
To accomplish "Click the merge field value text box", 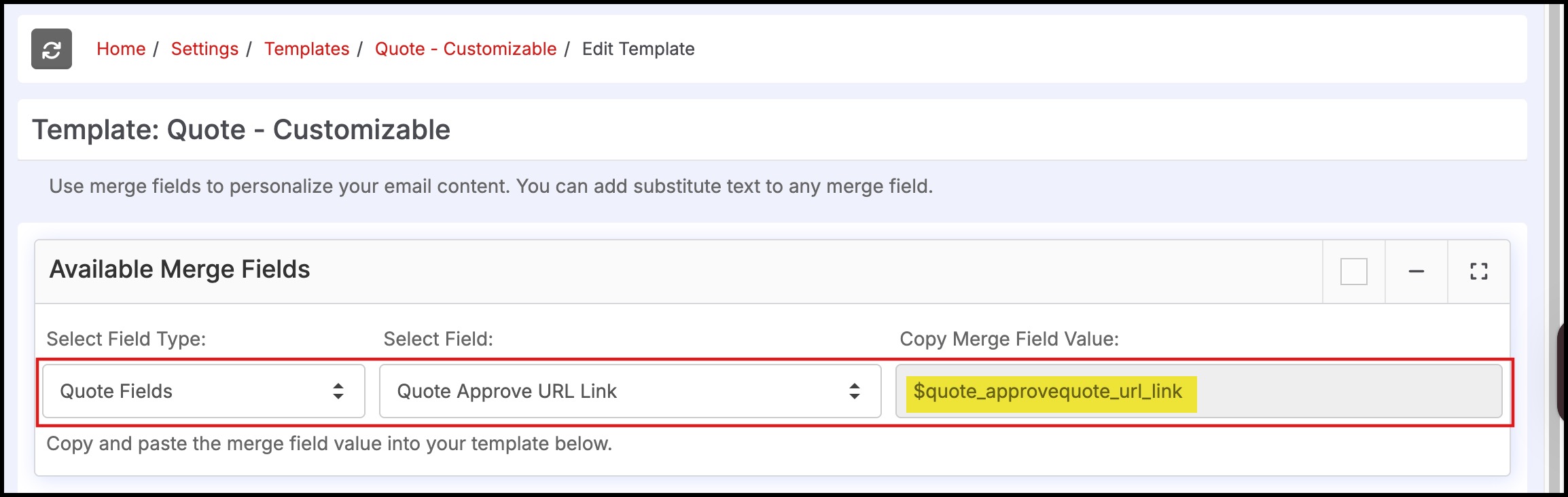I will 1199,391.
